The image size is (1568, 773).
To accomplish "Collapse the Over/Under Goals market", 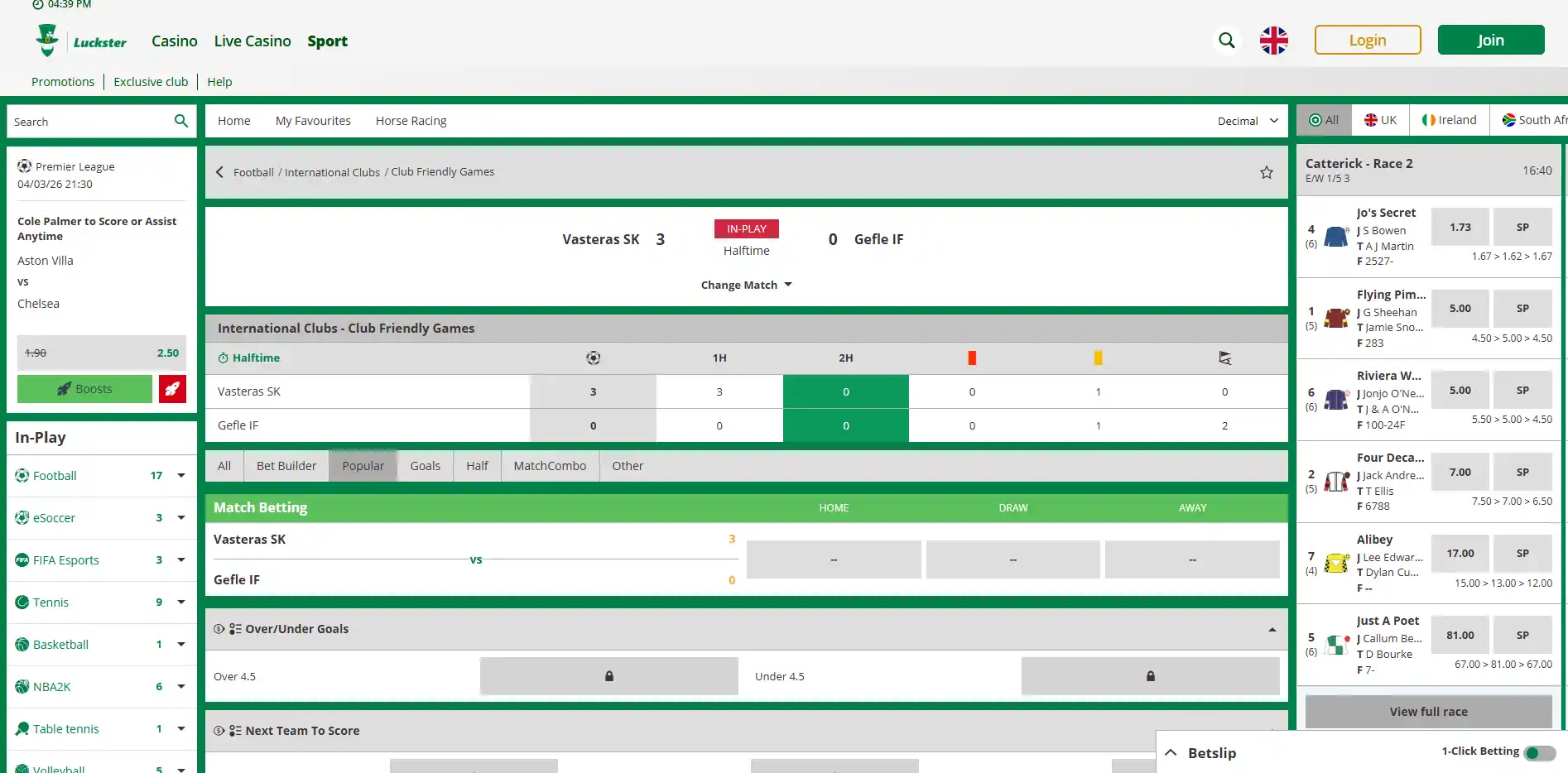I will (x=1272, y=630).
